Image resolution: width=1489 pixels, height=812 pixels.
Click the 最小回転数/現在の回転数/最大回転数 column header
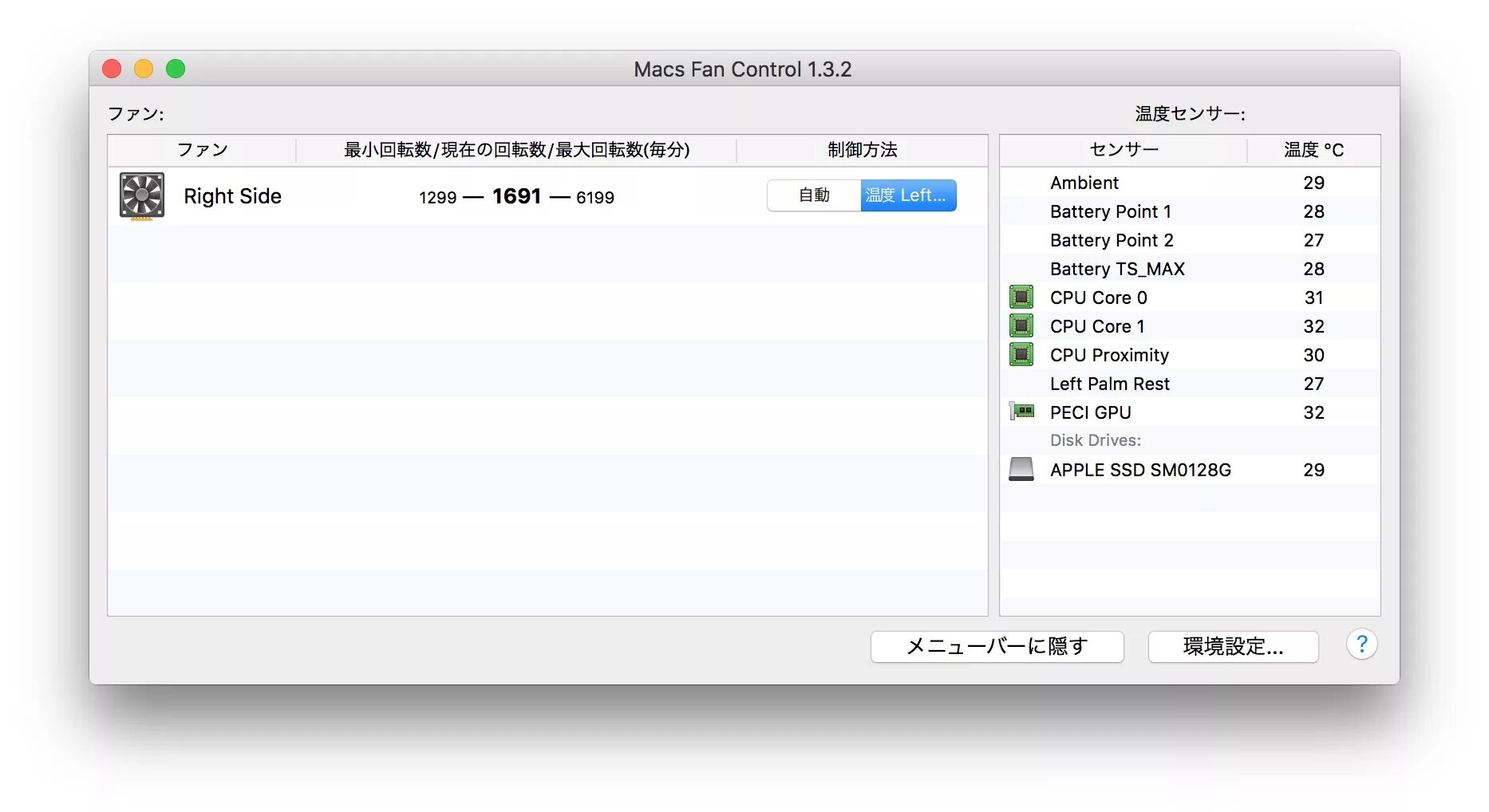pyautogui.click(x=516, y=150)
